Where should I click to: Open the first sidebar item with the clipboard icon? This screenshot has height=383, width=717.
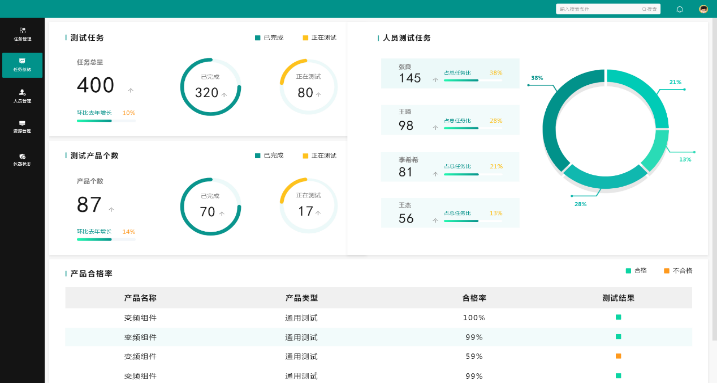22,34
